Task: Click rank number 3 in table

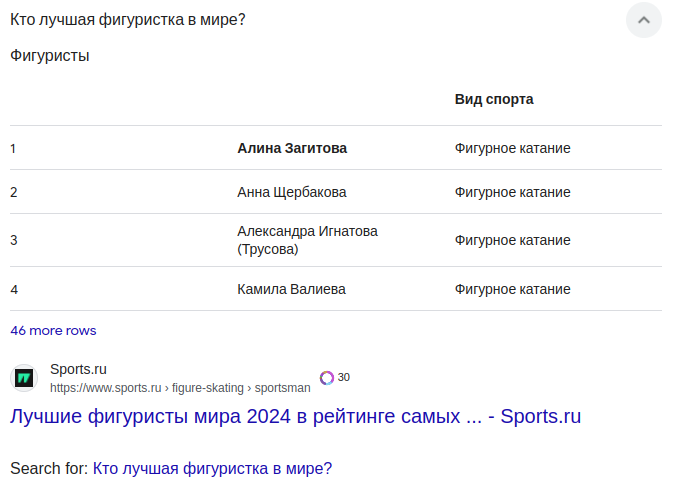Action: tap(14, 240)
